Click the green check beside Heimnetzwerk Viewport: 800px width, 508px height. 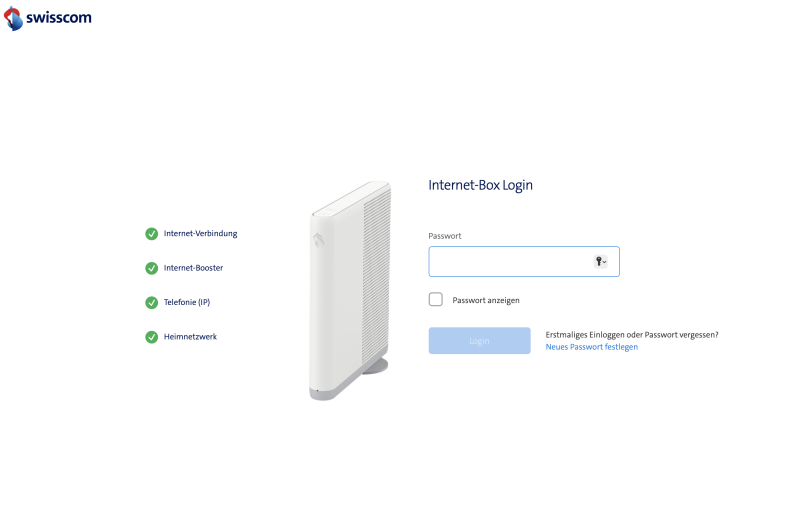(152, 337)
